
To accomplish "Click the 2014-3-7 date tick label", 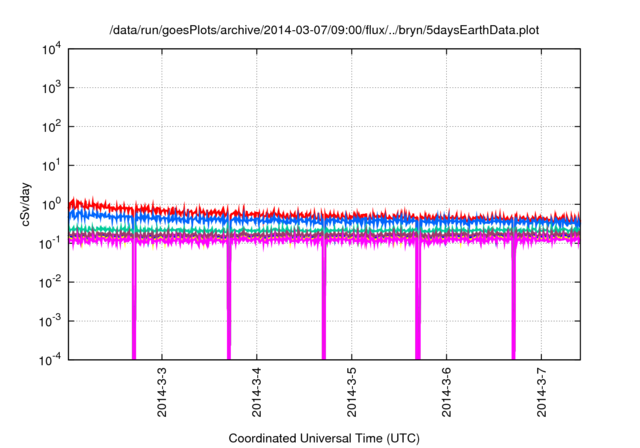I will [x=541, y=392].
